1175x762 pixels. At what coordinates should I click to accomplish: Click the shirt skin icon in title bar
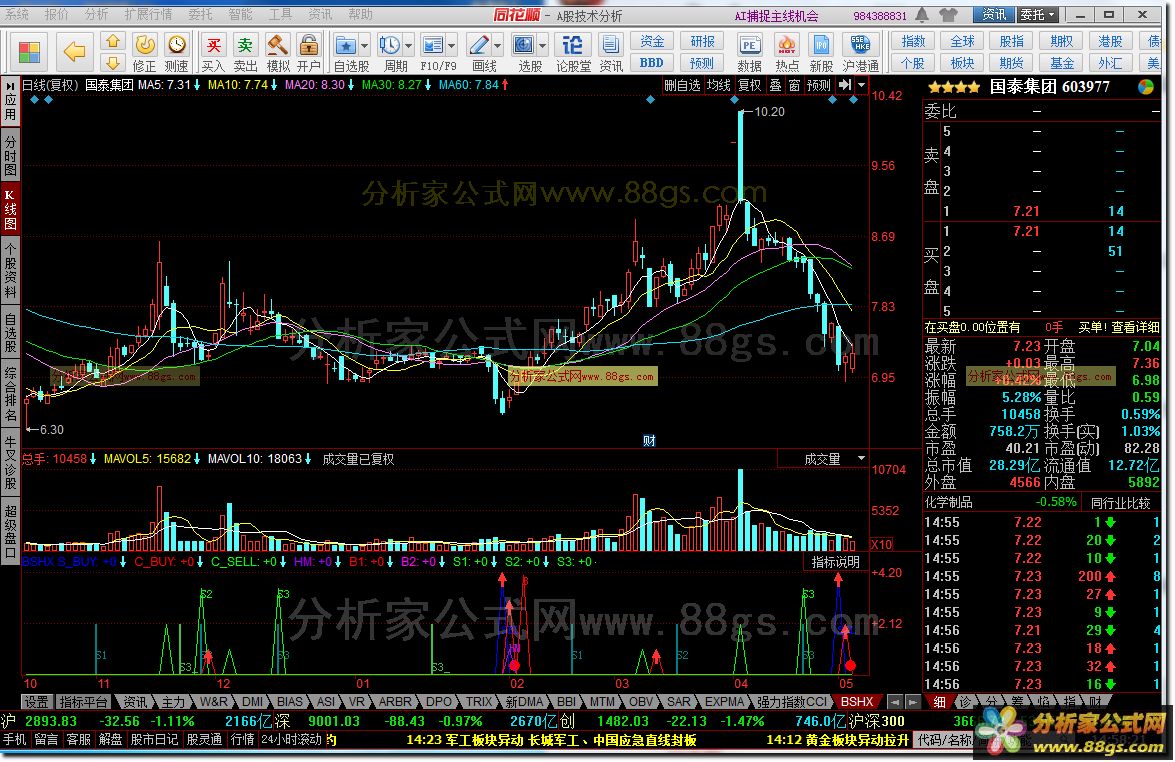(x=949, y=14)
